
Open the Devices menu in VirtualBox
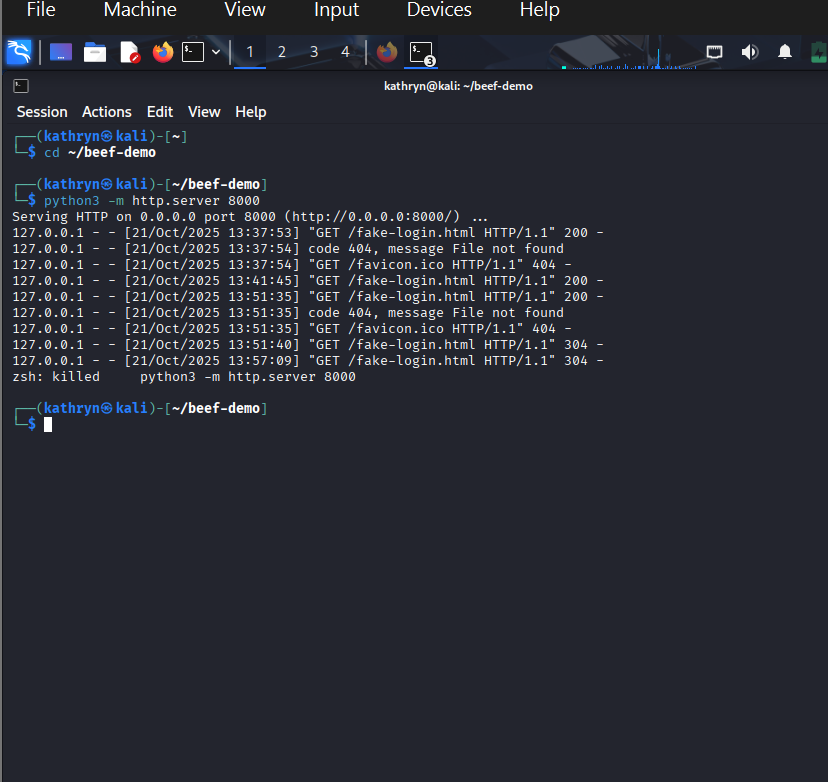(438, 11)
